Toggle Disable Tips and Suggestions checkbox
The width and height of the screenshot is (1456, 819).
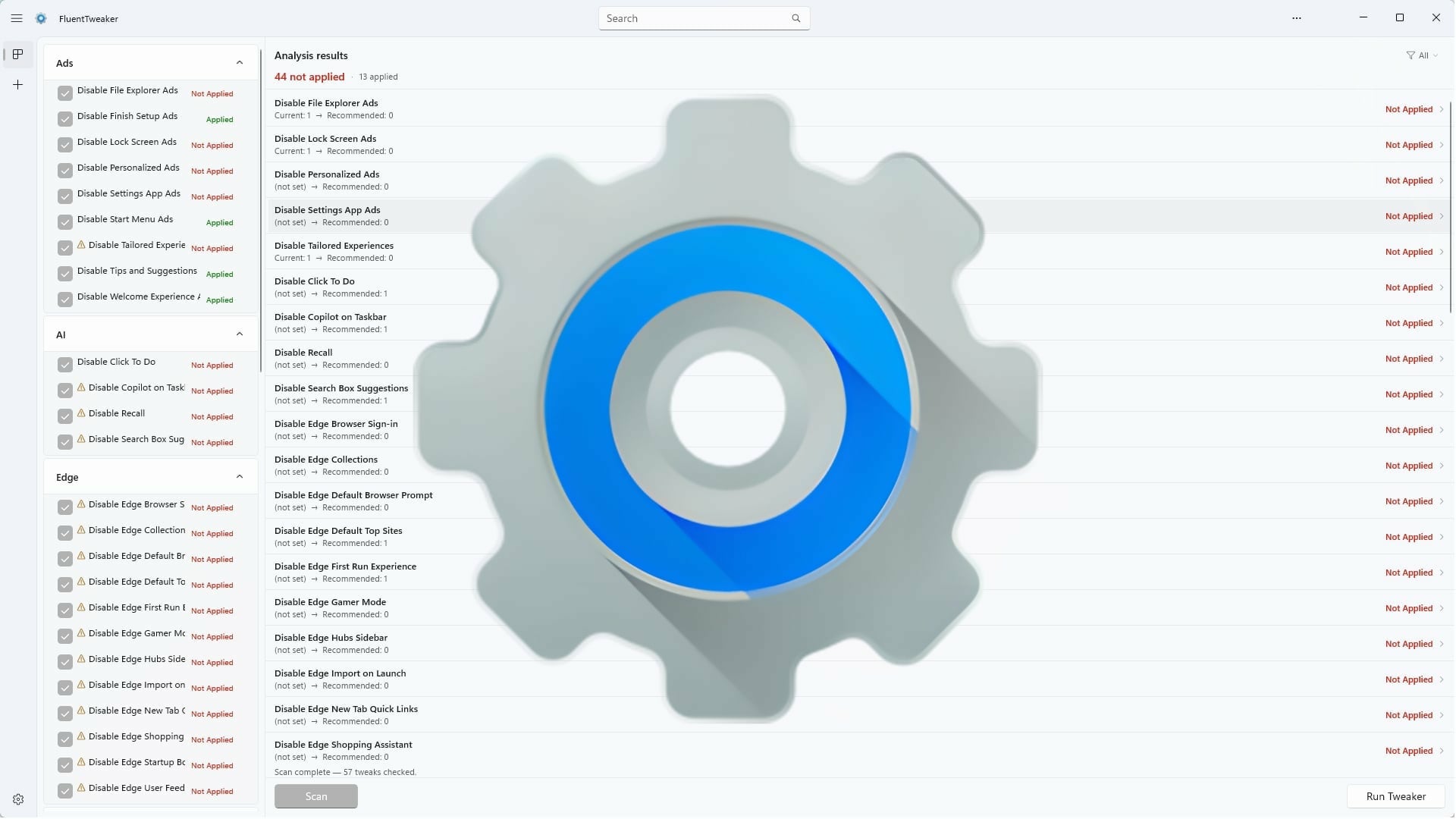65,274
